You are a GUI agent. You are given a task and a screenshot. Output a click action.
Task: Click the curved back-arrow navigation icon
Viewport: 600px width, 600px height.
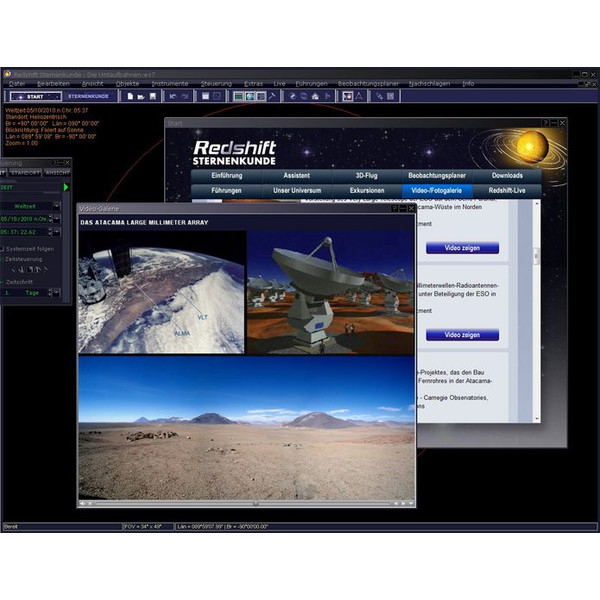pyautogui.click(x=293, y=96)
